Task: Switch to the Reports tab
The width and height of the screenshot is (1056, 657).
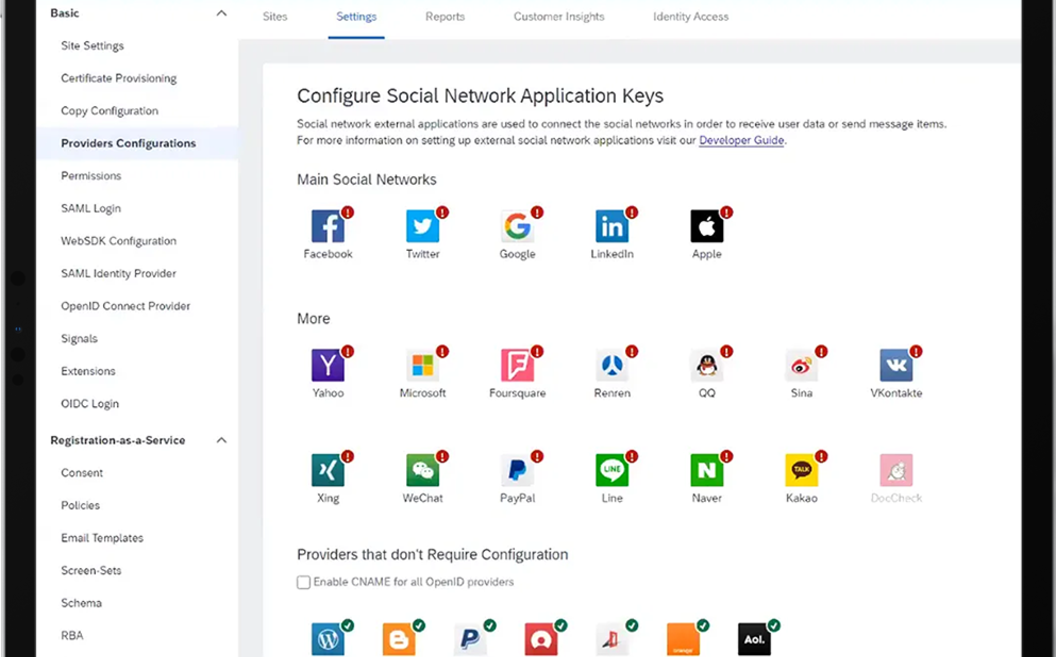Action: pyautogui.click(x=445, y=17)
